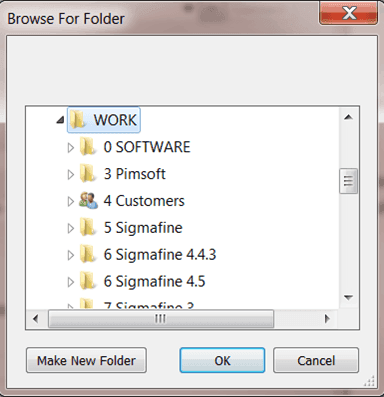This screenshot has height=397, width=384.
Task: Select the 6 Sigmafine 4.4.3 folder name
Action: tap(160, 255)
